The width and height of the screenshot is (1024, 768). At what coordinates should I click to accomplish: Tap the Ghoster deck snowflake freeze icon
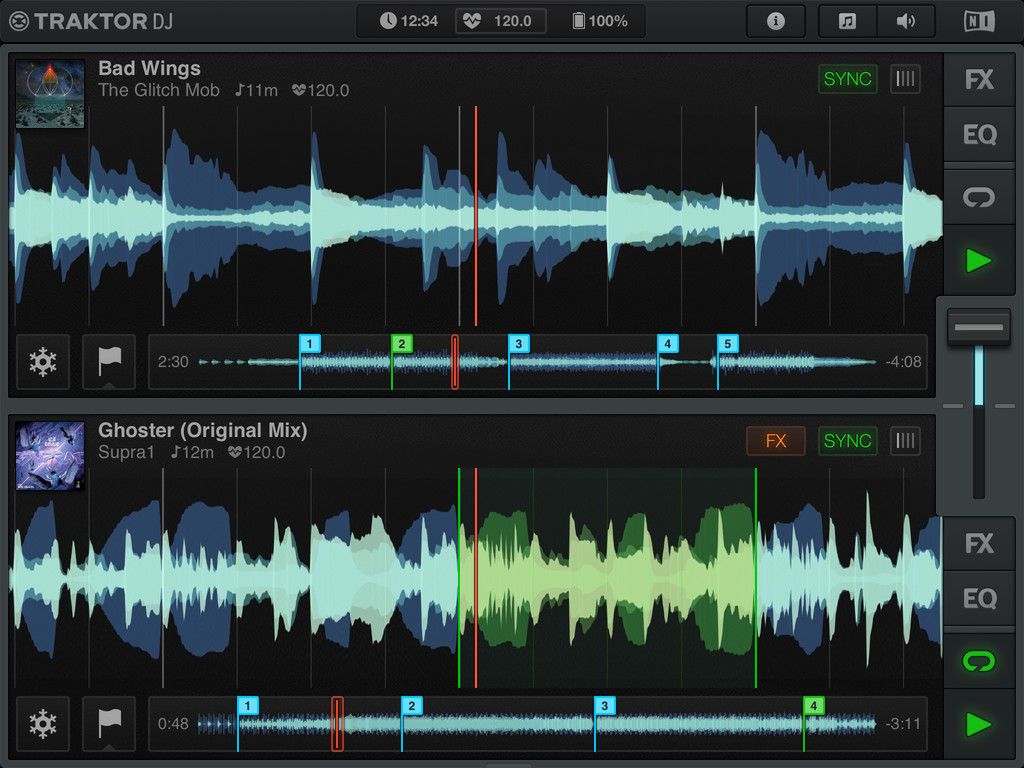[x=43, y=724]
